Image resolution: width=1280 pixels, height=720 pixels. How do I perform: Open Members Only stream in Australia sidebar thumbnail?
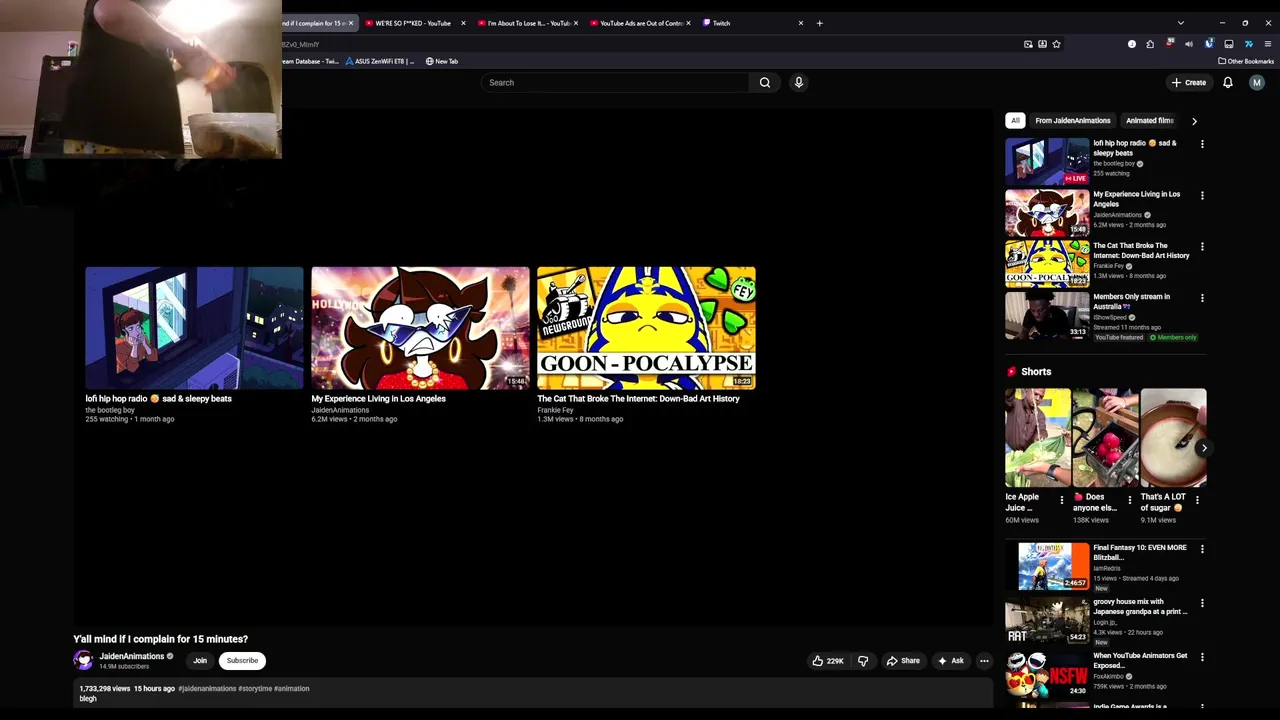pyautogui.click(x=1047, y=315)
